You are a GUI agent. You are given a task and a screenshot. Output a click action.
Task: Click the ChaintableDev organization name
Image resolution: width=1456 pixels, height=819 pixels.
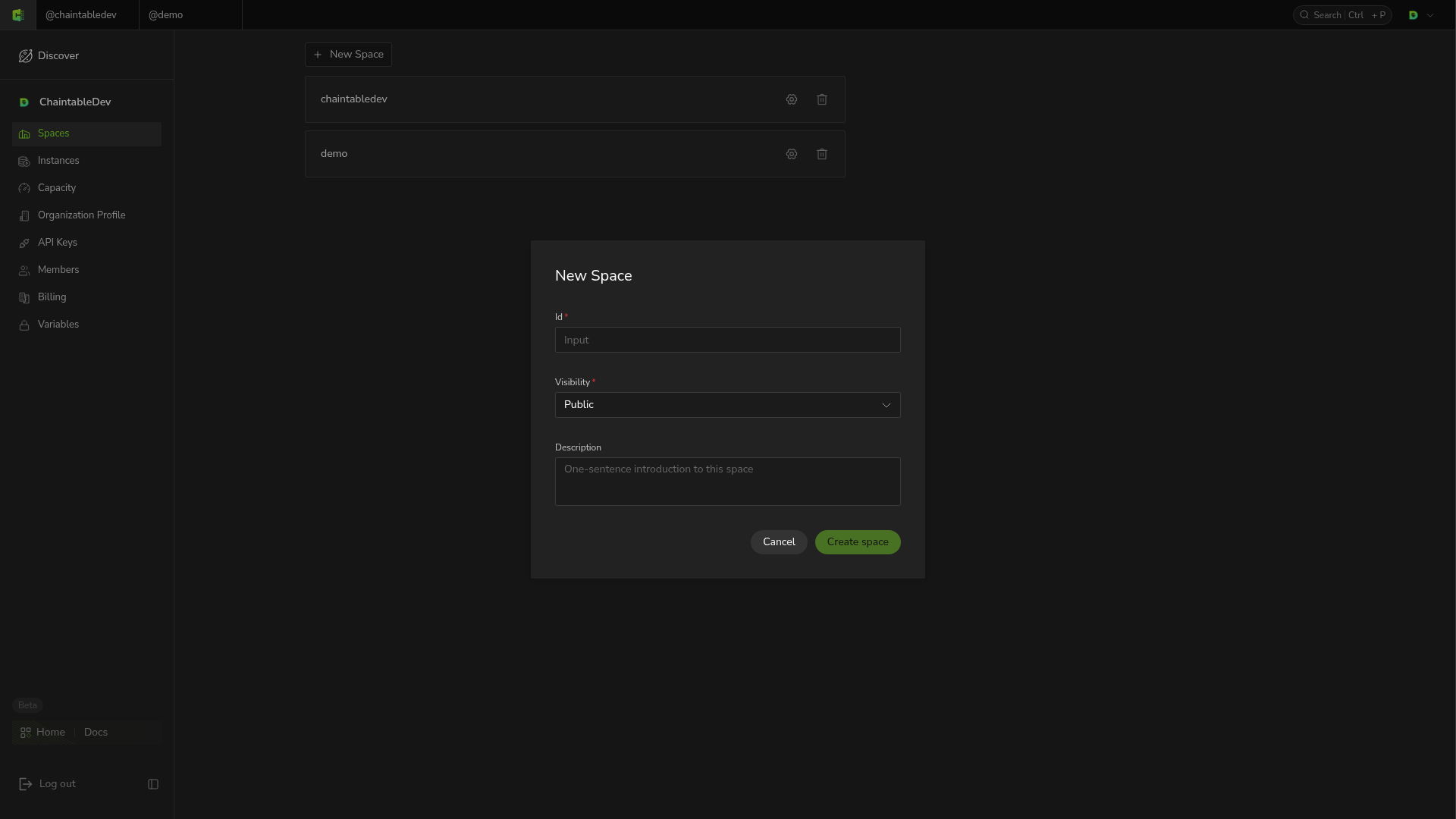(x=75, y=102)
